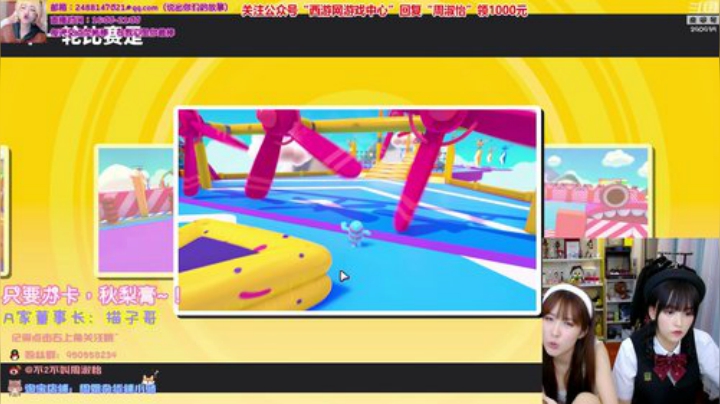Click the blue Taobao shop text 淘宝店铺
The image size is (720, 404).
tap(90, 388)
